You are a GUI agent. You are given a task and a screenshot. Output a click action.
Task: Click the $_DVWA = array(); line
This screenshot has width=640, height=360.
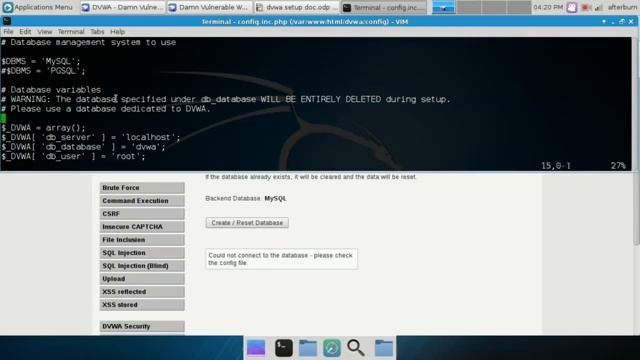pos(43,128)
